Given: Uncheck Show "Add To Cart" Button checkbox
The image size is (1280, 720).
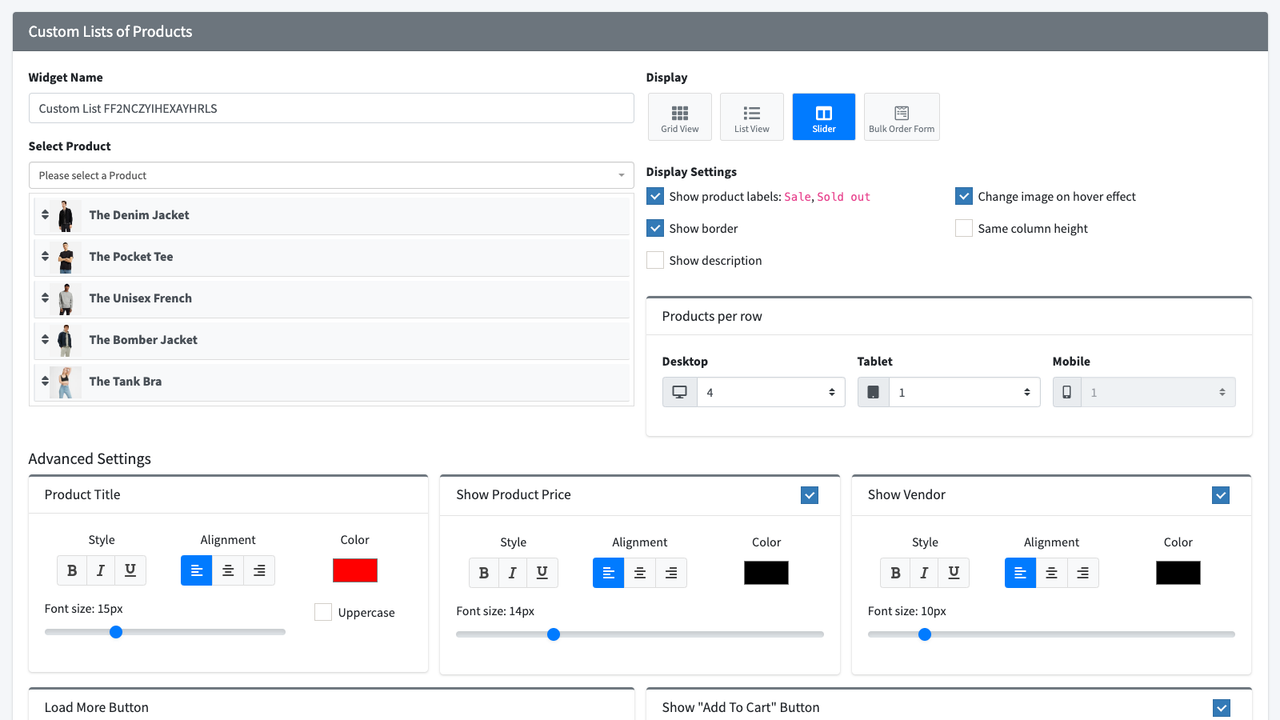Looking at the screenshot, I should point(1221,708).
